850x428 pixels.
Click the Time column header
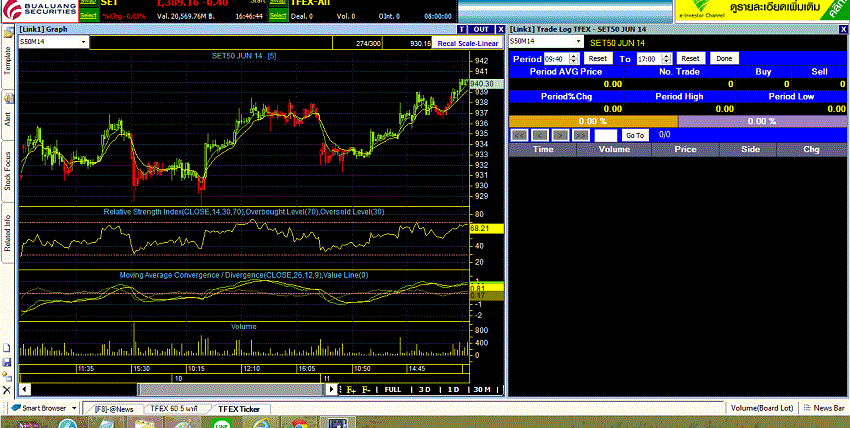pyautogui.click(x=543, y=150)
